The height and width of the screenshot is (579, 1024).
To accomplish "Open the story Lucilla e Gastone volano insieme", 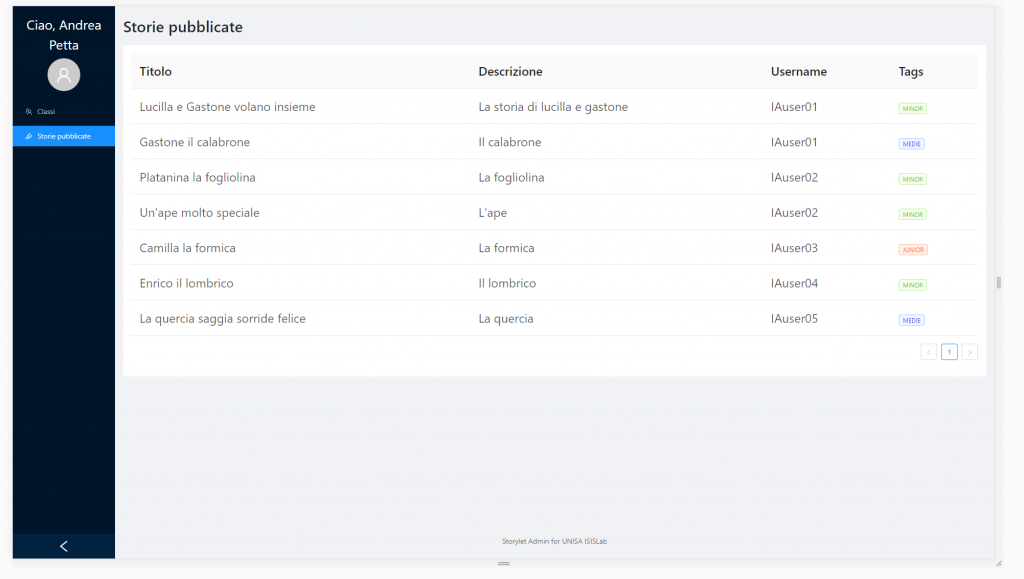I will pyautogui.click(x=227, y=106).
